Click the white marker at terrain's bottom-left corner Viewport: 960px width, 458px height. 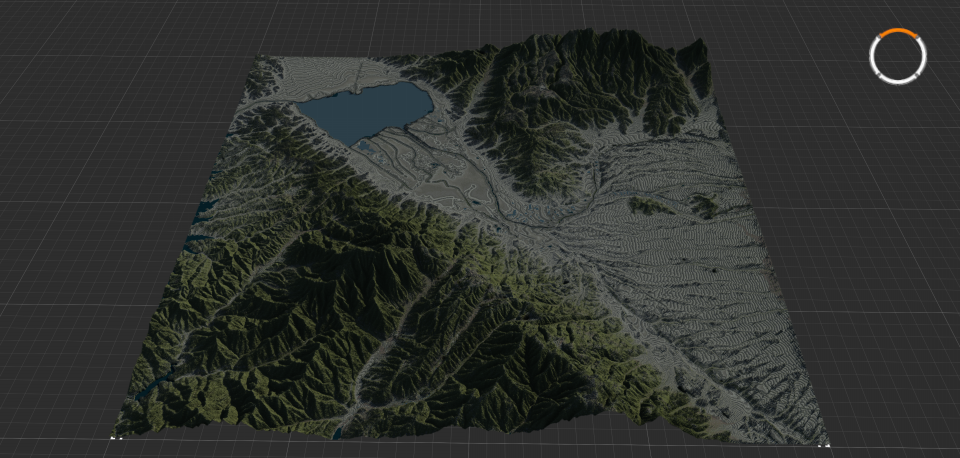114,436
